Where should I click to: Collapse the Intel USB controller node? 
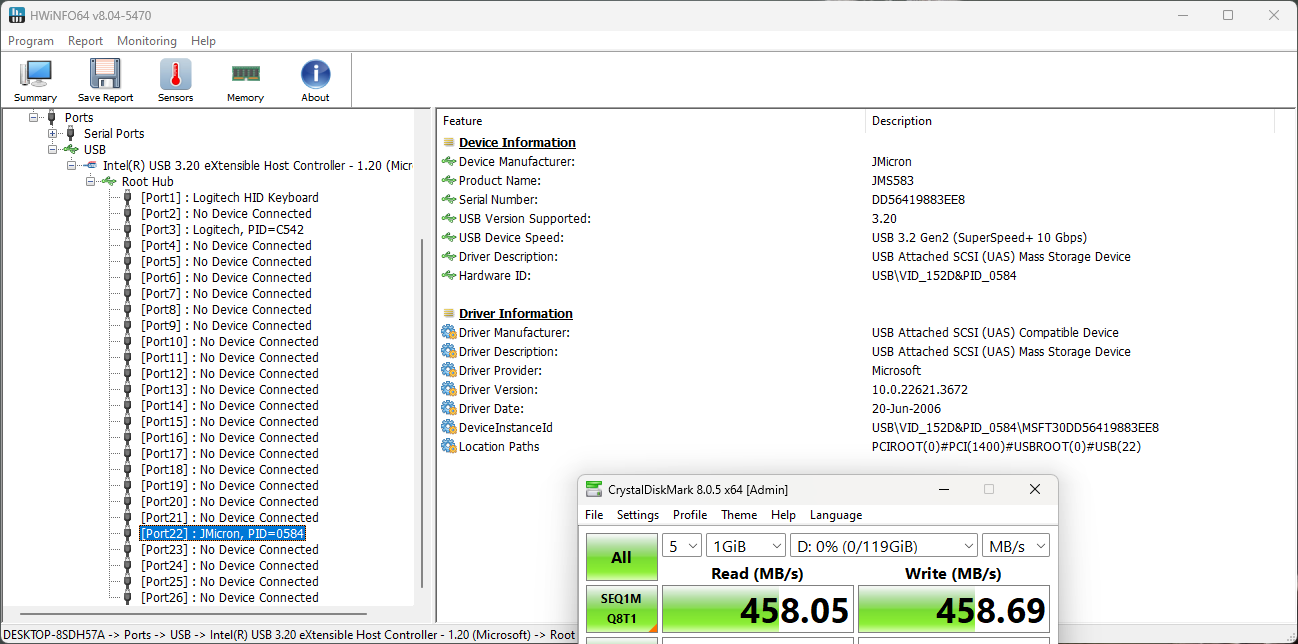coord(72,166)
